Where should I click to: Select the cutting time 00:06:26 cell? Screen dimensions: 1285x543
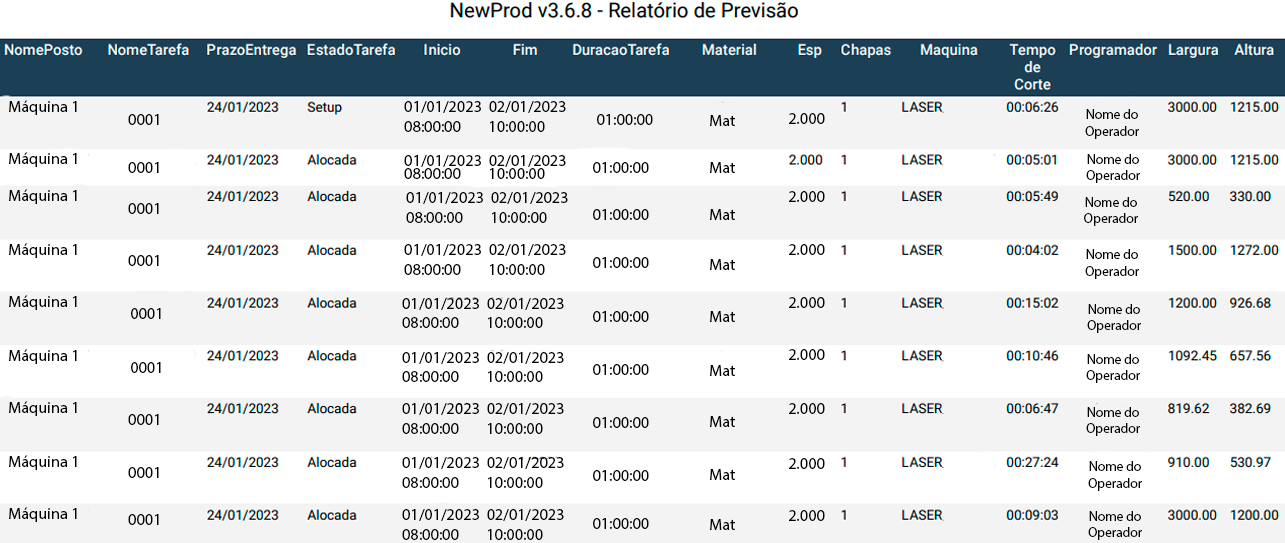1032,107
